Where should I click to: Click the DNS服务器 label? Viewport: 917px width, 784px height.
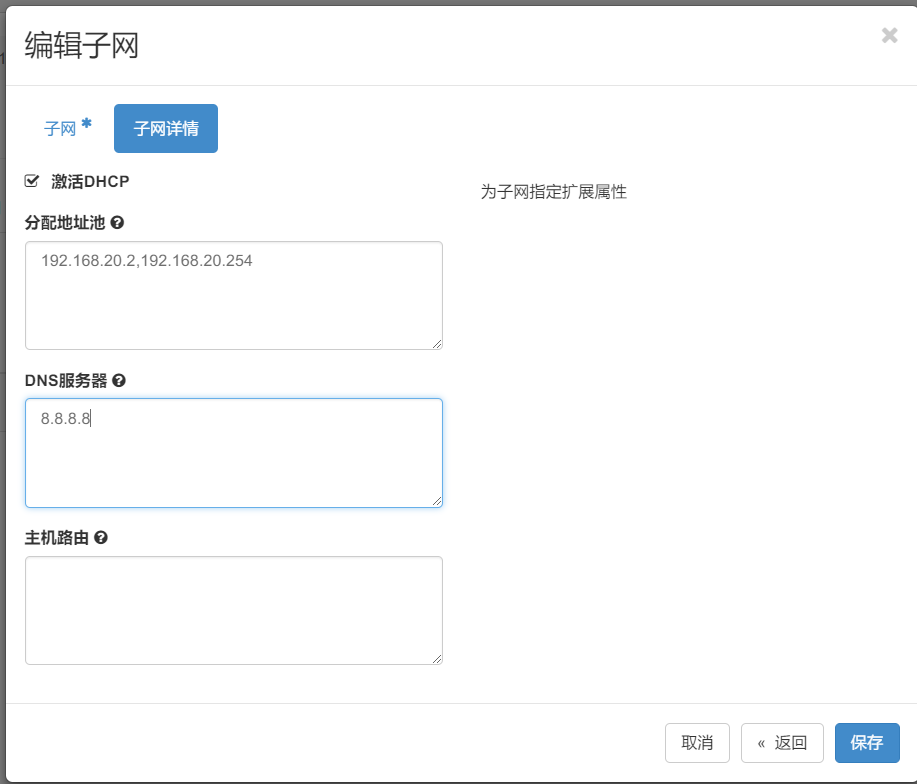coord(66,381)
